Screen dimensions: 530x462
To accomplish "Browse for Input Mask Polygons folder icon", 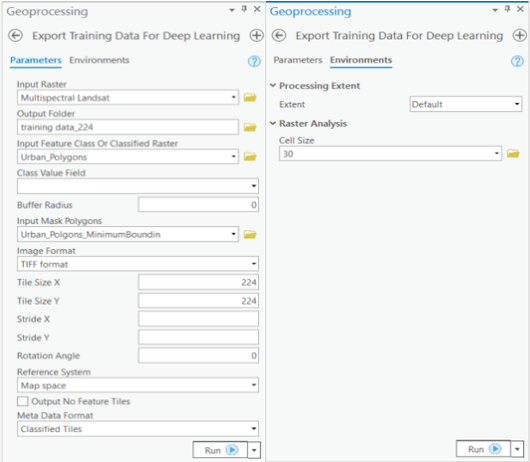I will tap(250, 234).
